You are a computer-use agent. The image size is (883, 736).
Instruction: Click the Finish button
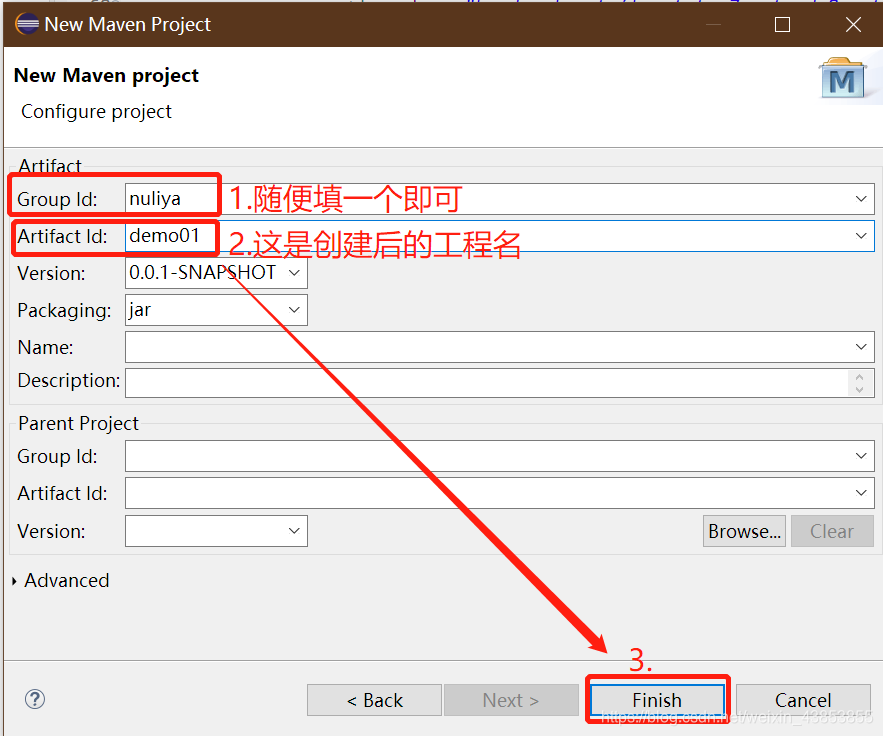pyautogui.click(x=657, y=700)
